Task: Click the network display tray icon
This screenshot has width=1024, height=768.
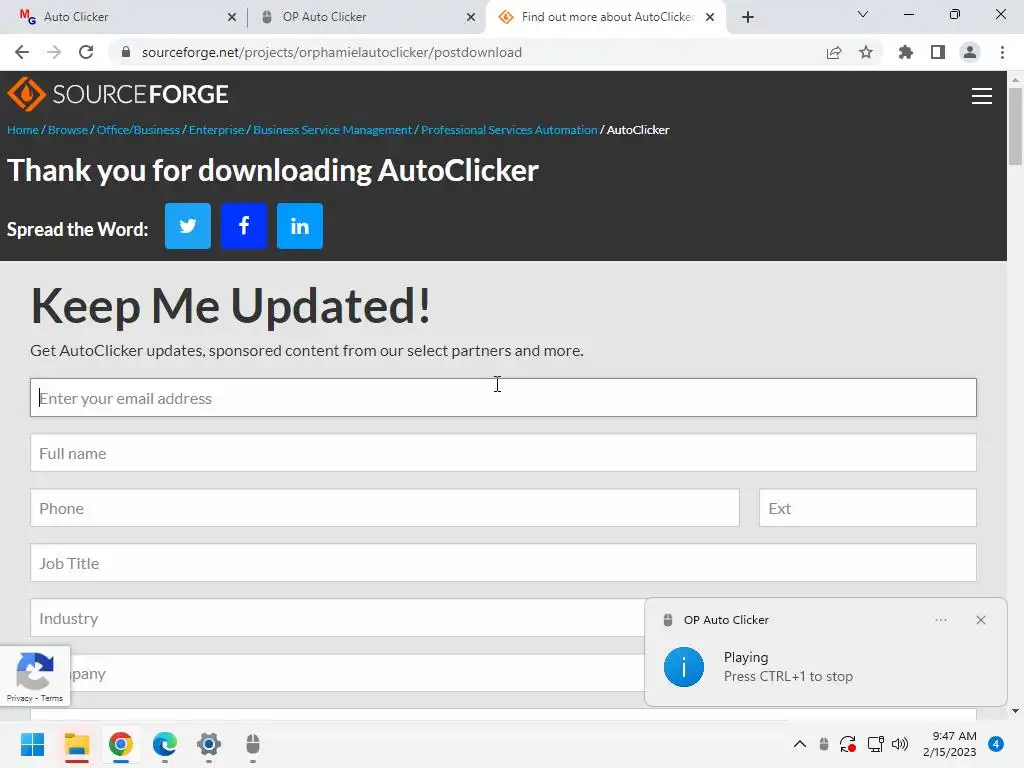Action: pyautogui.click(x=875, y=744)
